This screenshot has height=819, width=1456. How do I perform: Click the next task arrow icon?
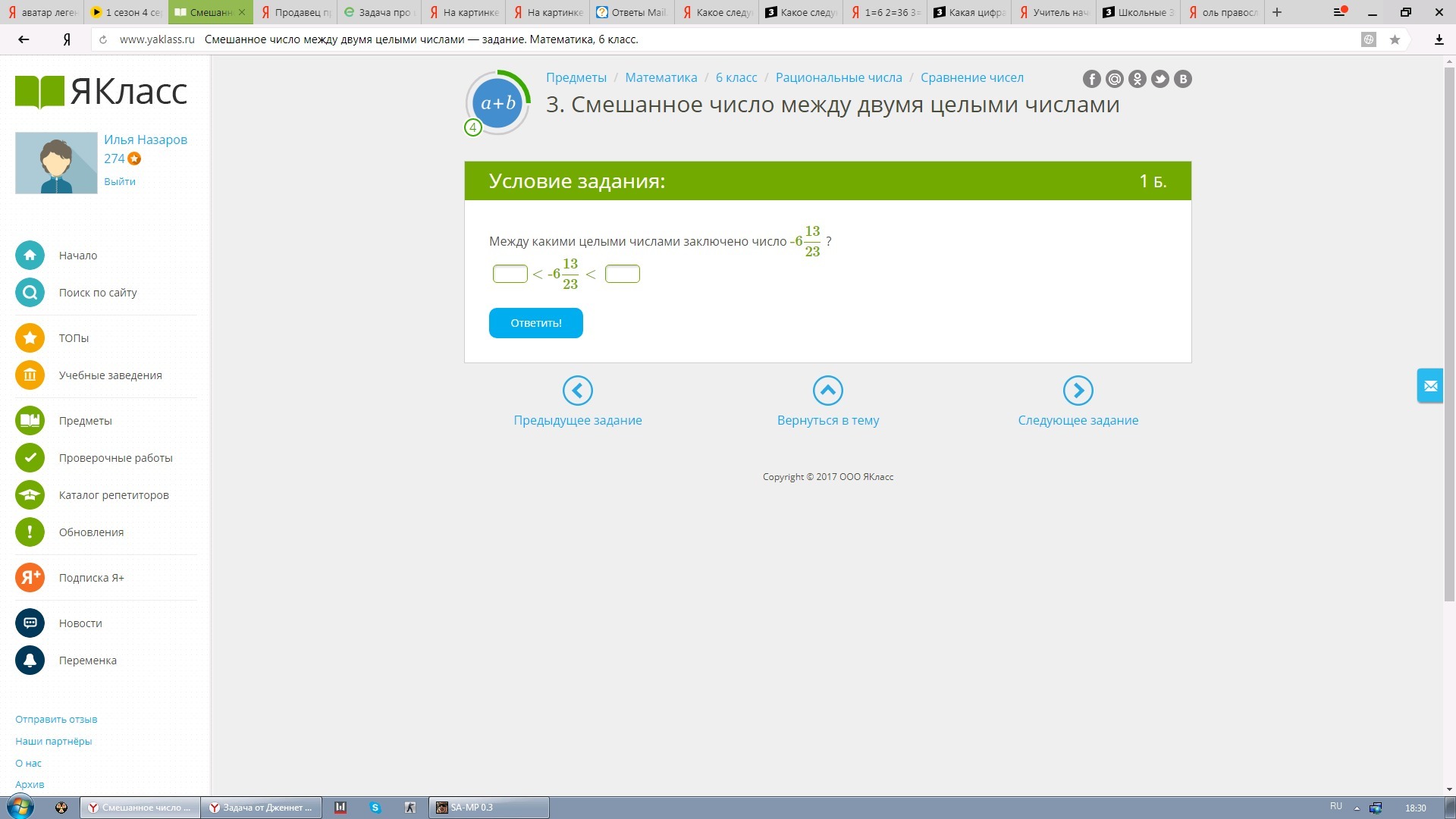point(1078,391)
